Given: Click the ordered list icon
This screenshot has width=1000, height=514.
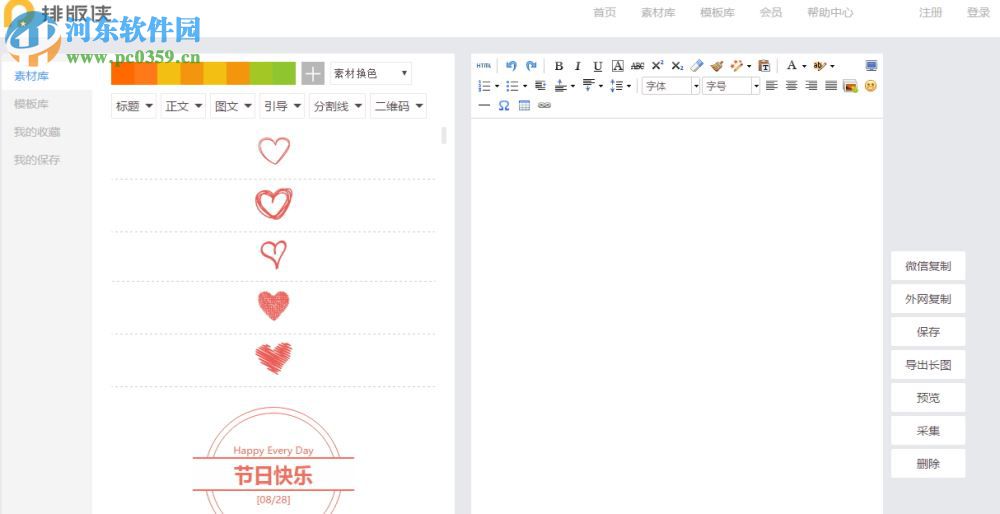Looking at the screenshot, I should pyautogui.click(x=485, y=85).
